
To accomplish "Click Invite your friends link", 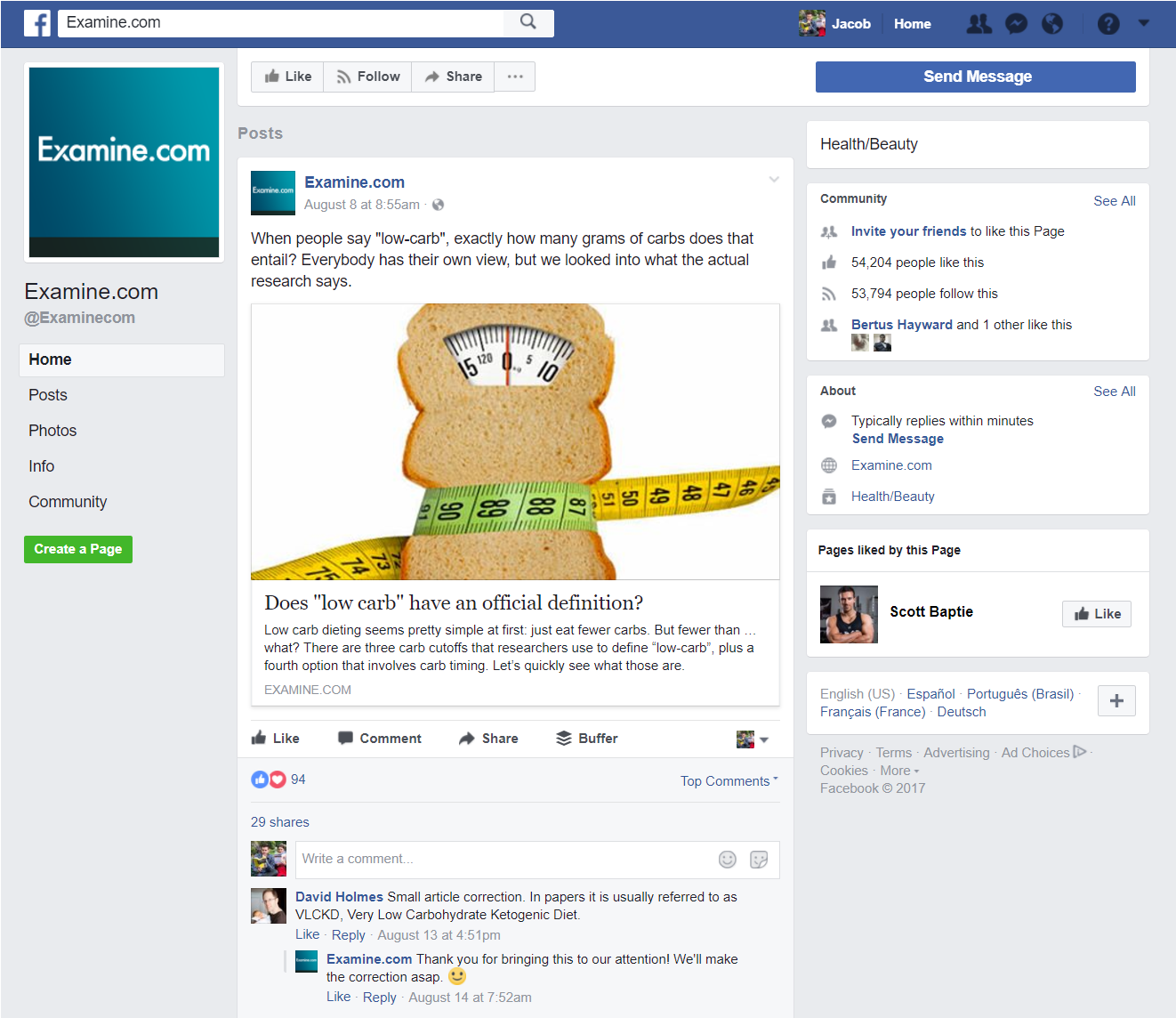I will tap(908, 231).
